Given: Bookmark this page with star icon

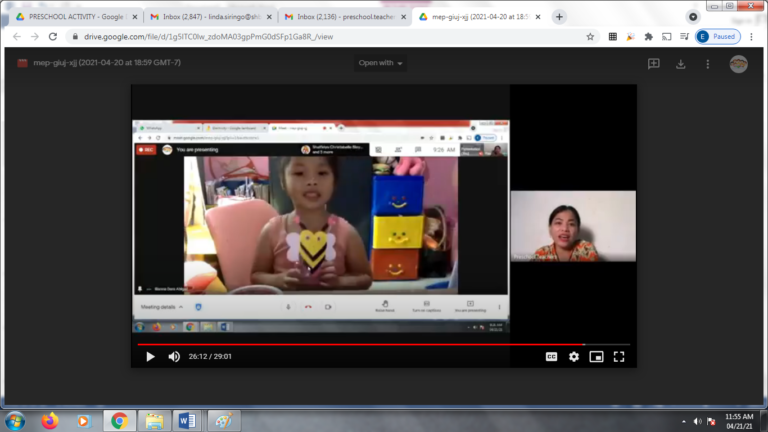Looking at the screenshot, I should 590,36.
